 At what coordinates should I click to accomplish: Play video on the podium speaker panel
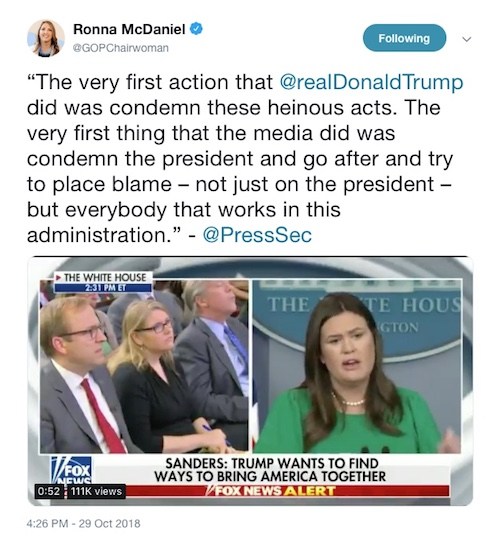pos(357,366)
